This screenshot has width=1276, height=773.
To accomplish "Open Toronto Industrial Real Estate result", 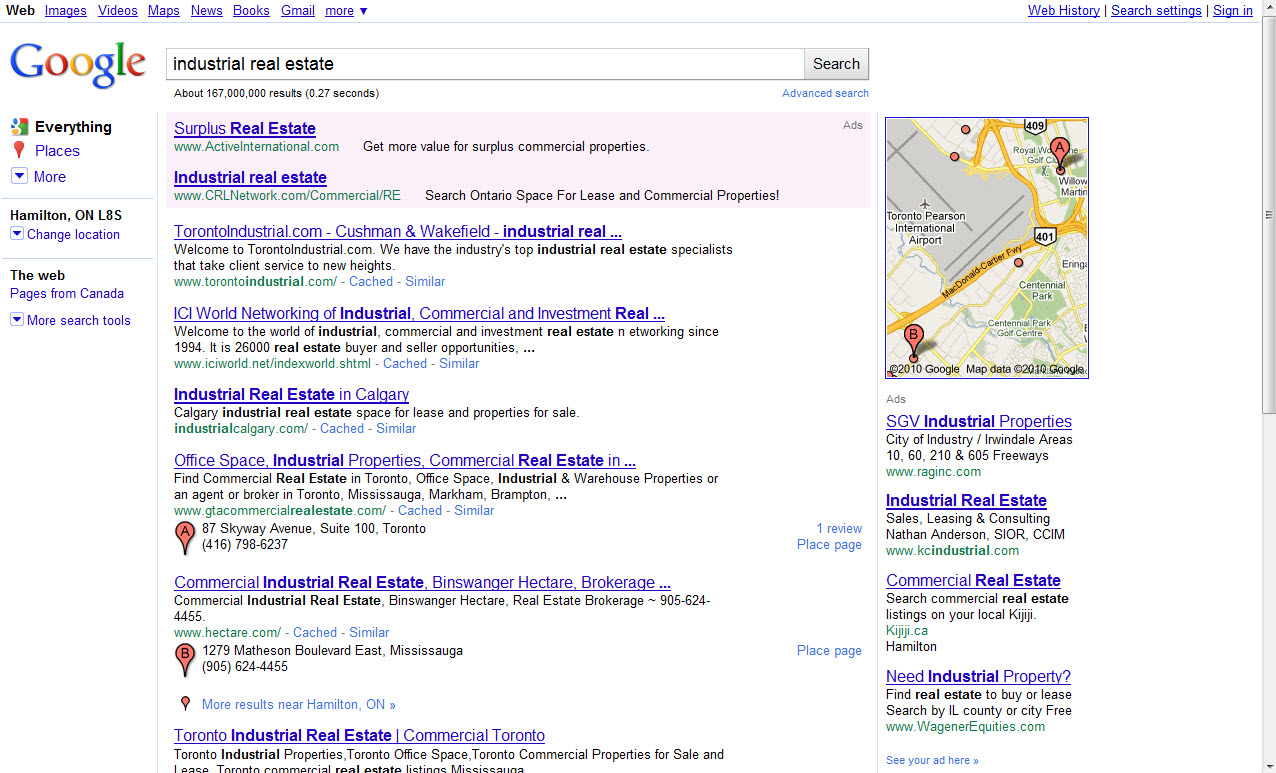I will pos(359,735).
